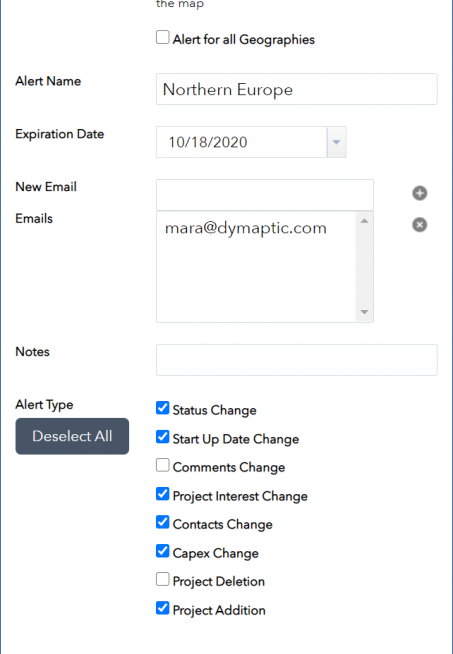Uncheck the Capex Change checkbox
The width and height of the screenshot is (453, 654).
click(x=163, y=551)
